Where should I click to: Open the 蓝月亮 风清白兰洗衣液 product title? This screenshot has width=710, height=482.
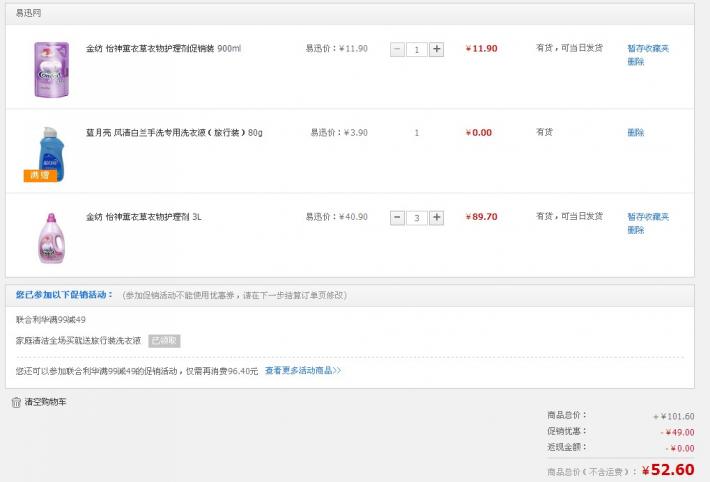click(x=174, y=132)
